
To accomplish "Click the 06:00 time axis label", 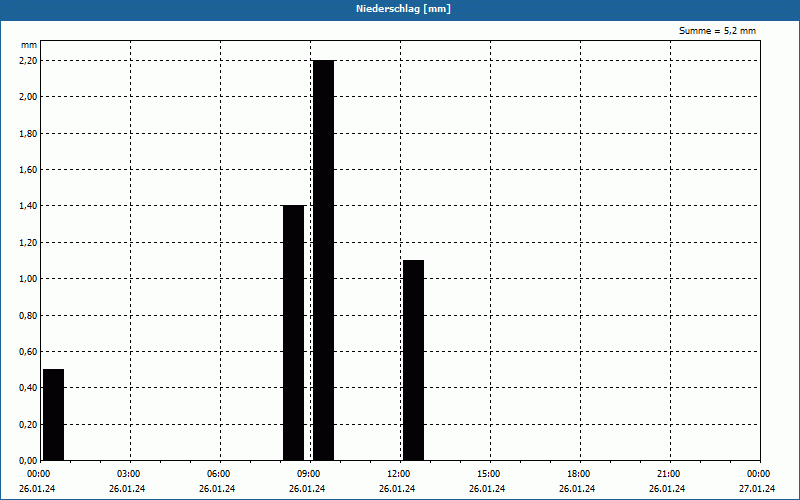I will coord(220,474).
